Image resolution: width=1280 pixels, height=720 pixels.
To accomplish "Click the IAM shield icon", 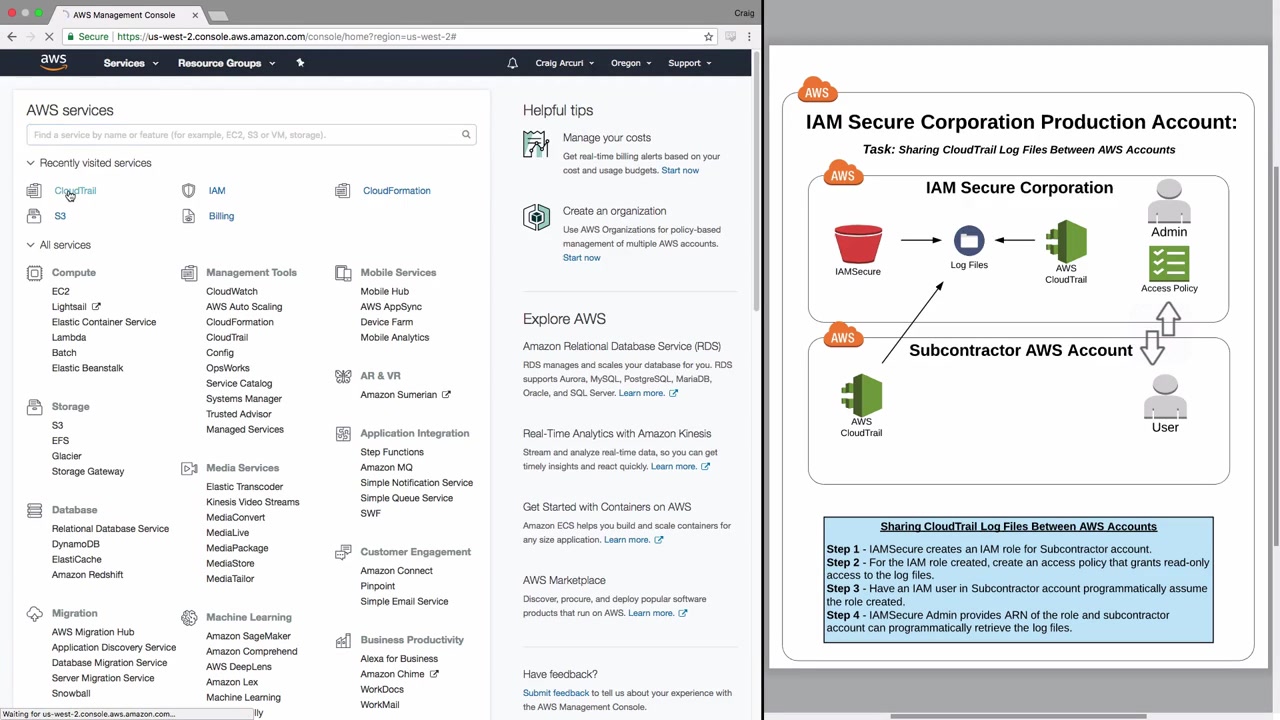I will click(x=189, y=191).
